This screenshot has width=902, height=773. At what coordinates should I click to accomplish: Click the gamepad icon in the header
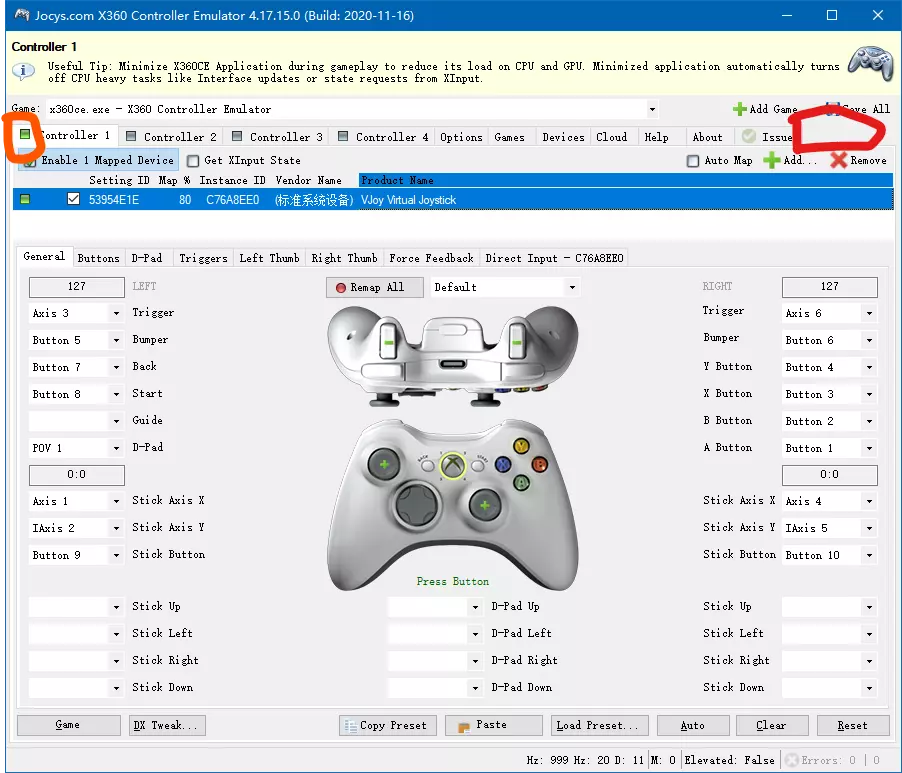[870, 63]
